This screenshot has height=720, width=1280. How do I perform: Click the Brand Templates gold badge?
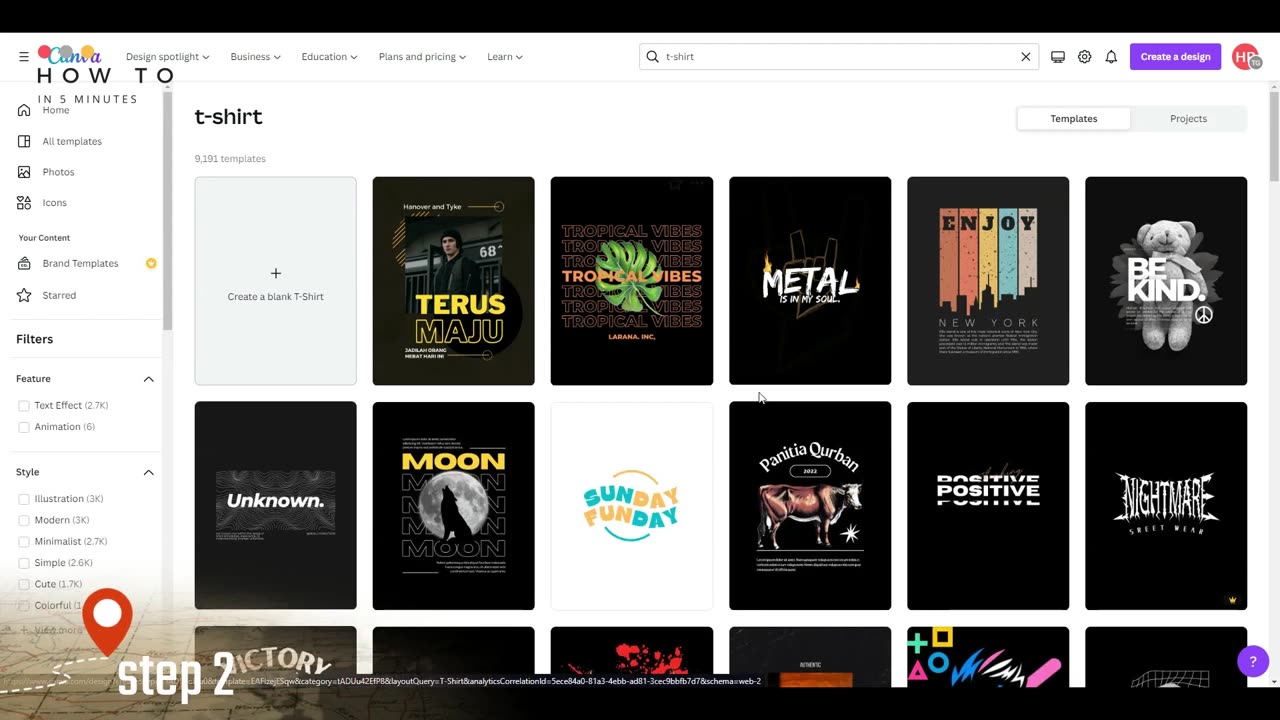(x=151, y=263)
